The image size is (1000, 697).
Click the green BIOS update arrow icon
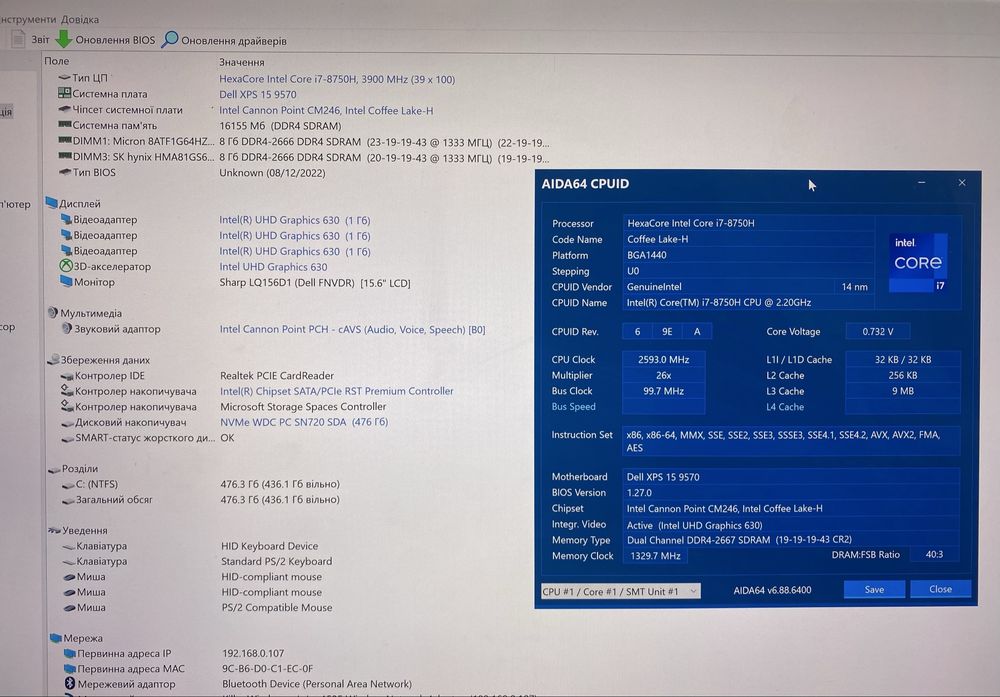coord(63,39)
